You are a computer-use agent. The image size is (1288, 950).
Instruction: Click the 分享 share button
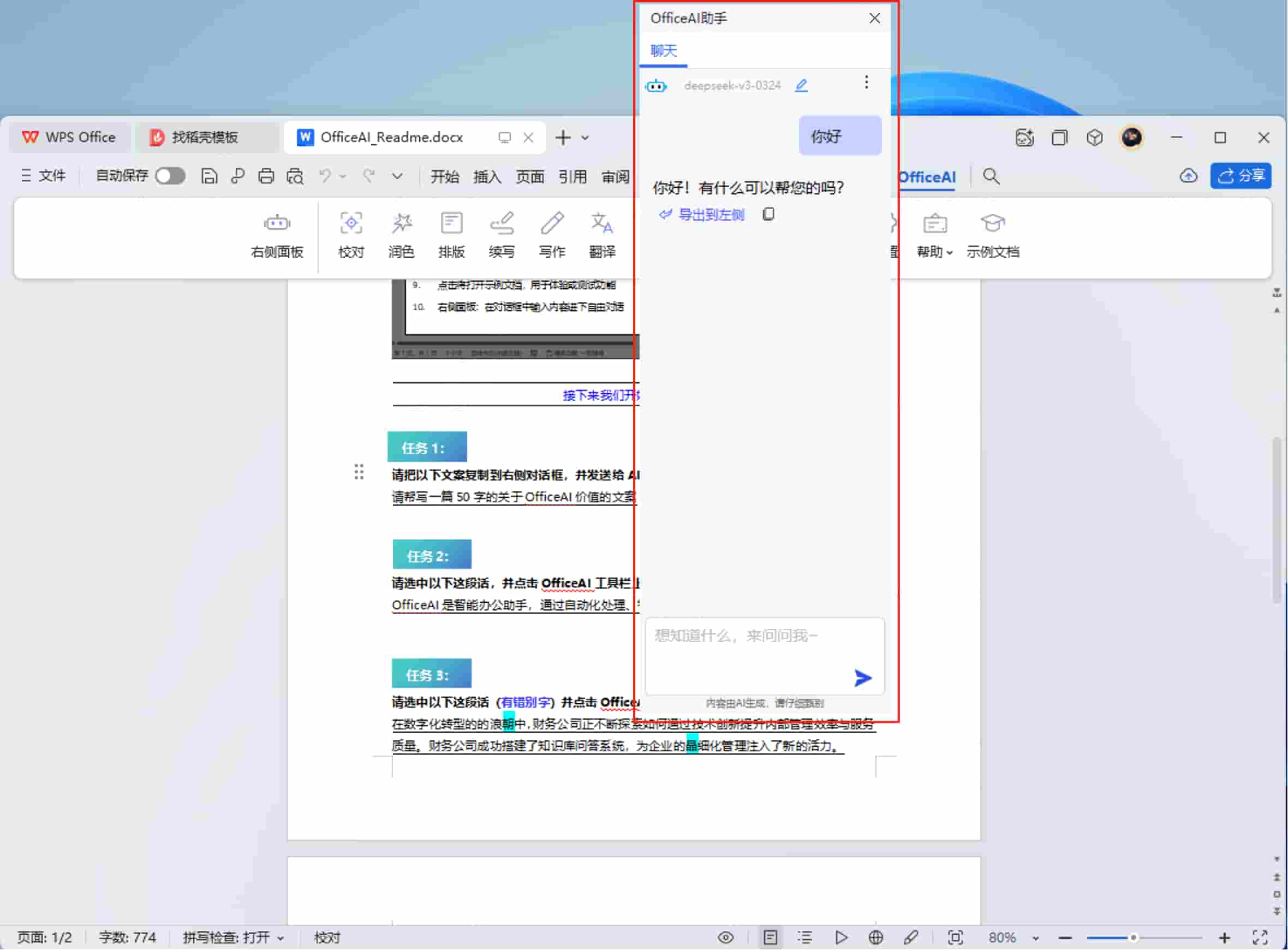1241,176
